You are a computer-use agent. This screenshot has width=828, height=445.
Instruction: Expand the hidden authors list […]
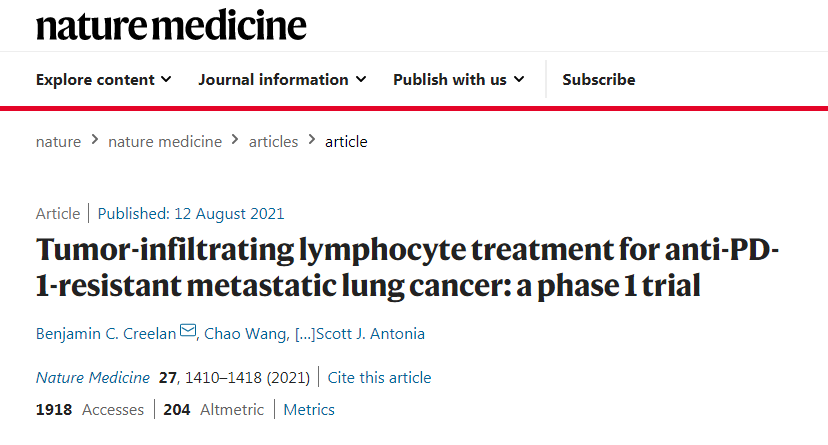(x=305, y=334)
